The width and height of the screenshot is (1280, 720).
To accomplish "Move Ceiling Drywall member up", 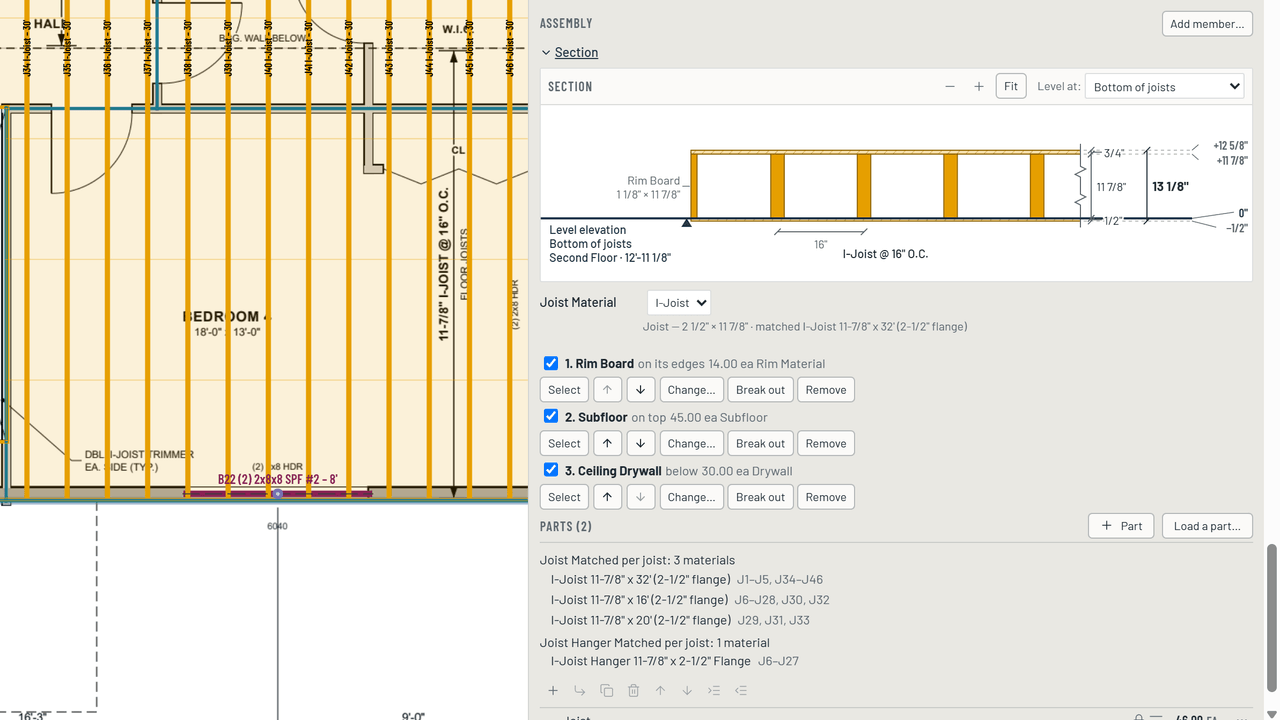I will pos(607,497).
